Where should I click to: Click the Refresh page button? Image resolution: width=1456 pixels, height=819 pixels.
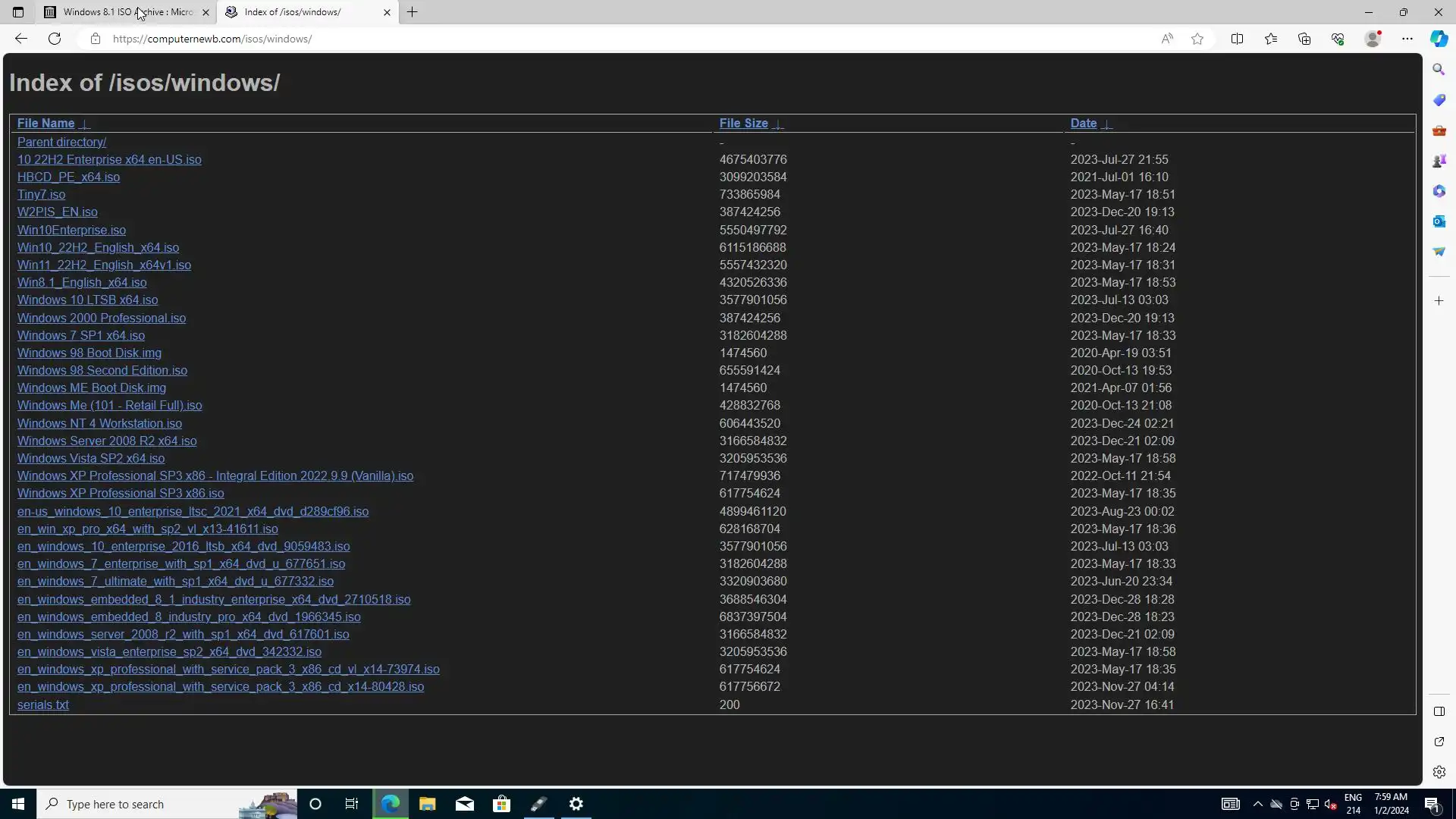tap(55, 39)
